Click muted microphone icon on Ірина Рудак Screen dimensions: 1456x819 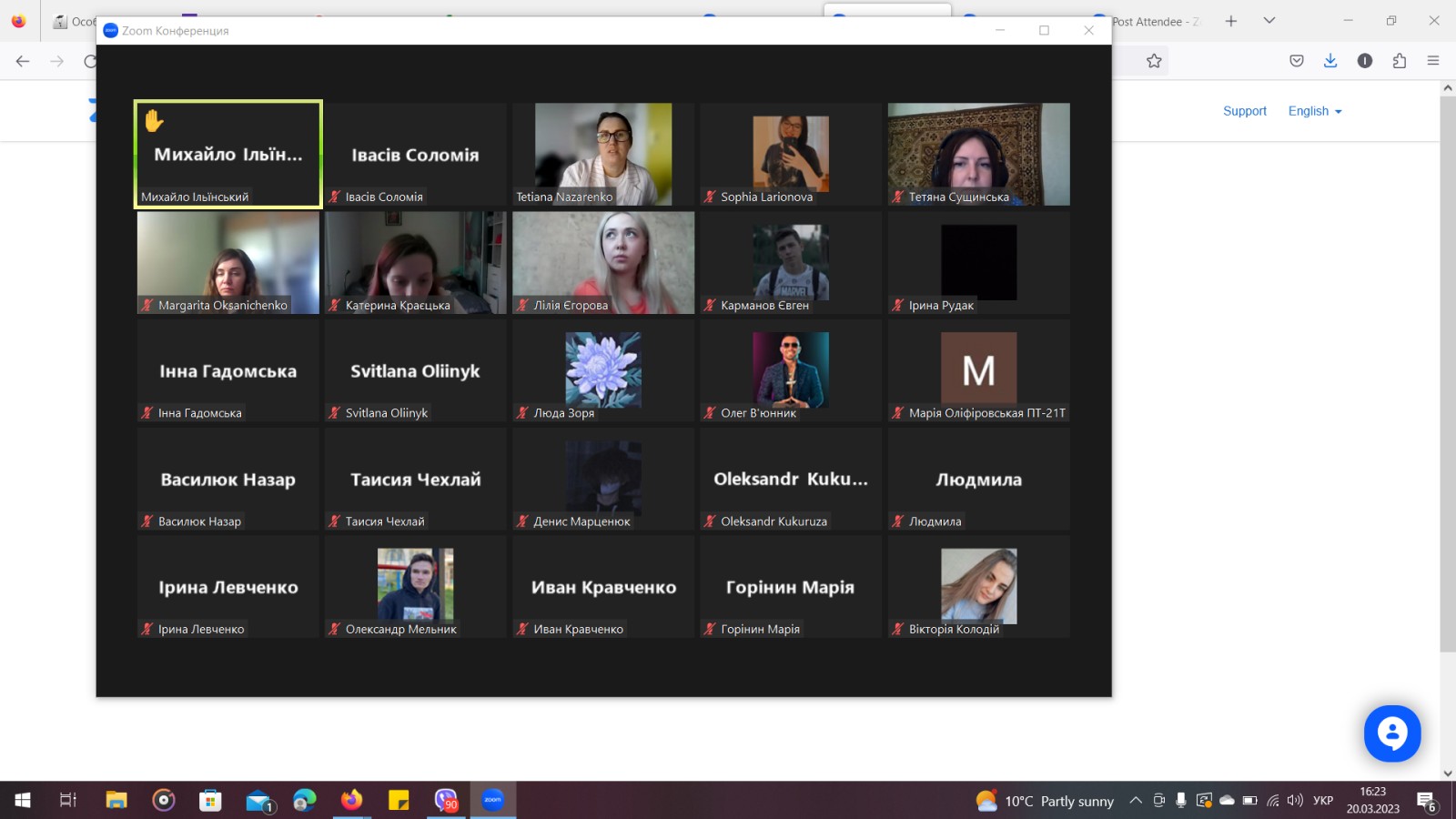[x=898, y=305]
